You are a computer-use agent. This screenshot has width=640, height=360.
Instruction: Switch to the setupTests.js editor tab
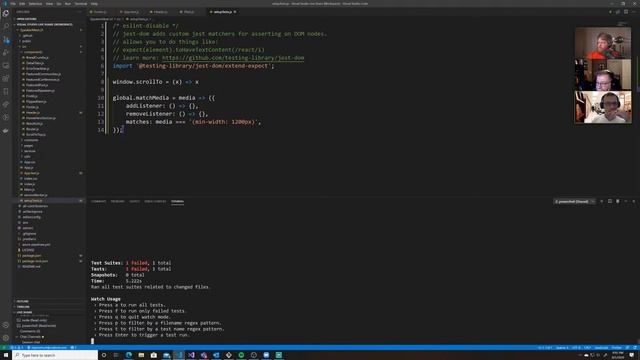pos(223,12)
